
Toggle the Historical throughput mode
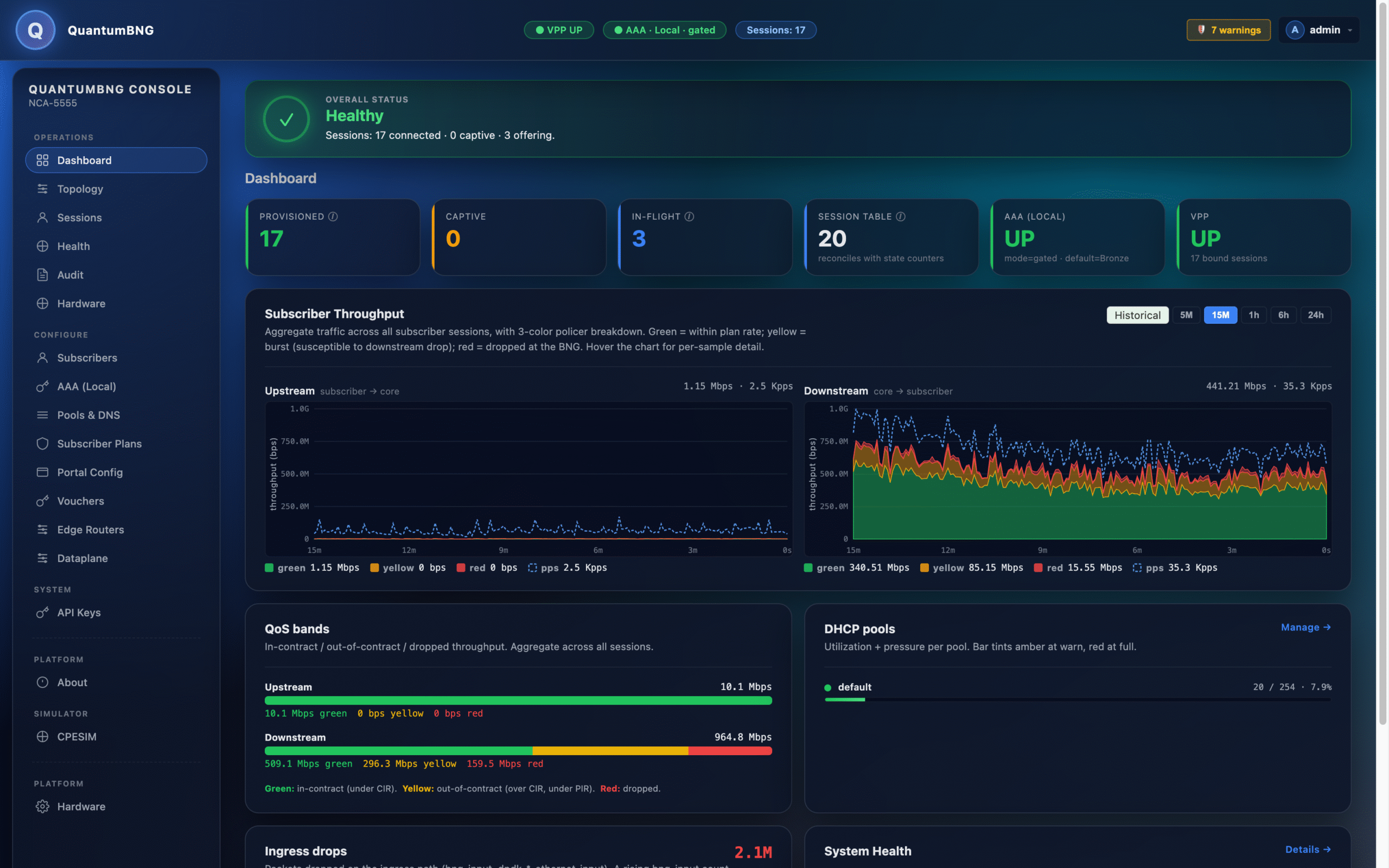point(1137,315)
